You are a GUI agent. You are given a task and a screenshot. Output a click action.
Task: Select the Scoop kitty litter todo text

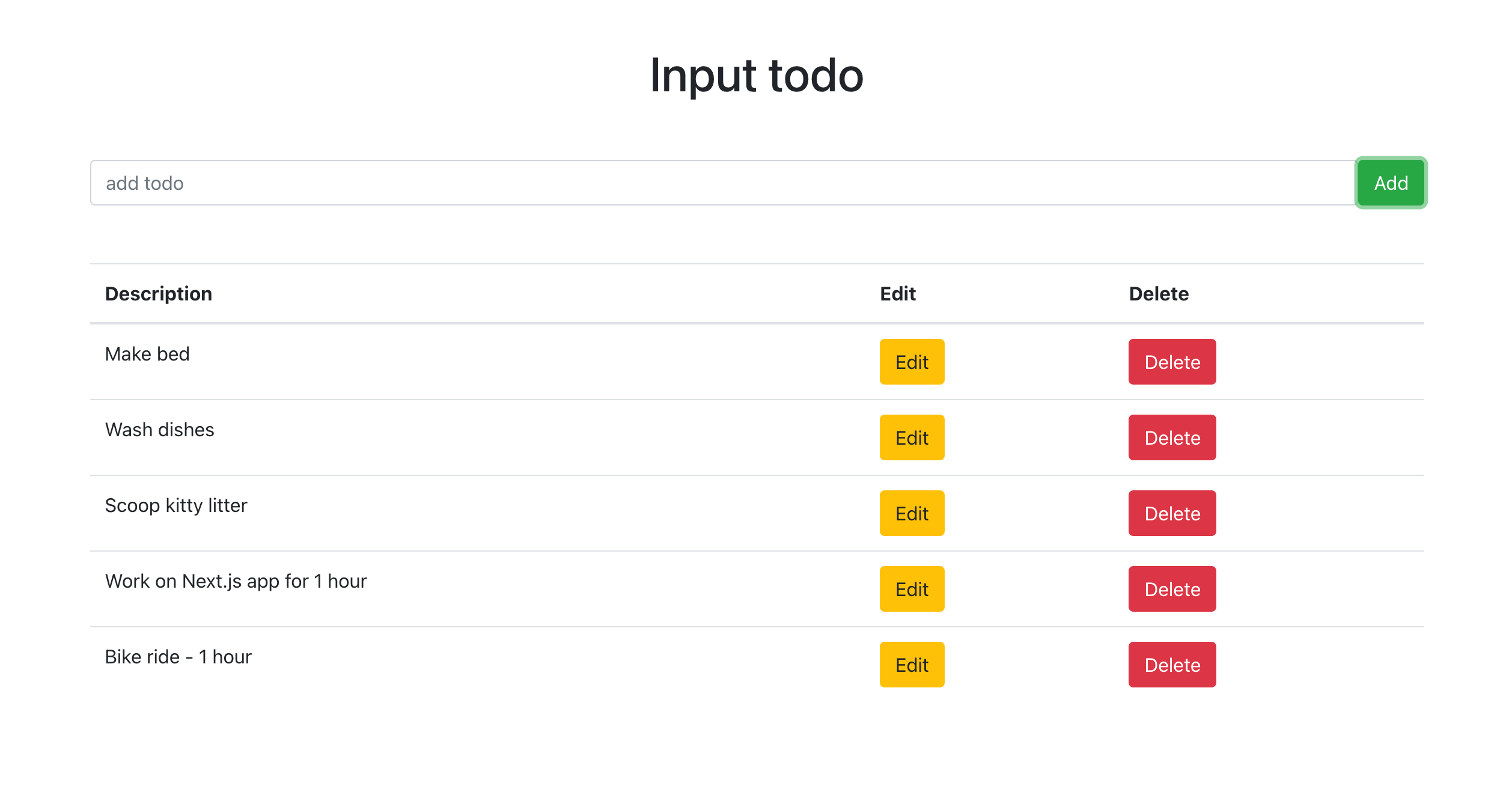coord(176,505)
